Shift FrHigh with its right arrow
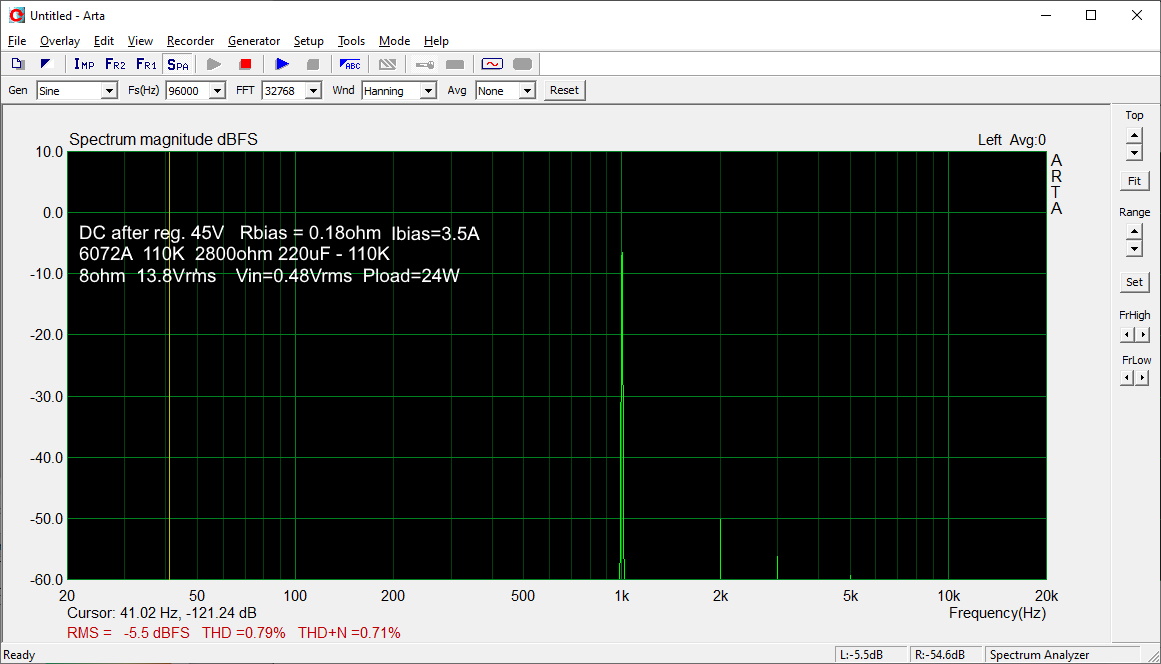 click(1143, 335)
